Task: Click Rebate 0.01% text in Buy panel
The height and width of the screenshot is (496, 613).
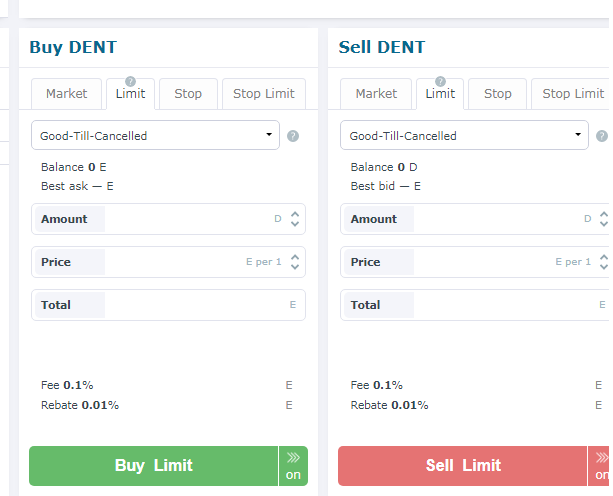Action: click(80, 405)
